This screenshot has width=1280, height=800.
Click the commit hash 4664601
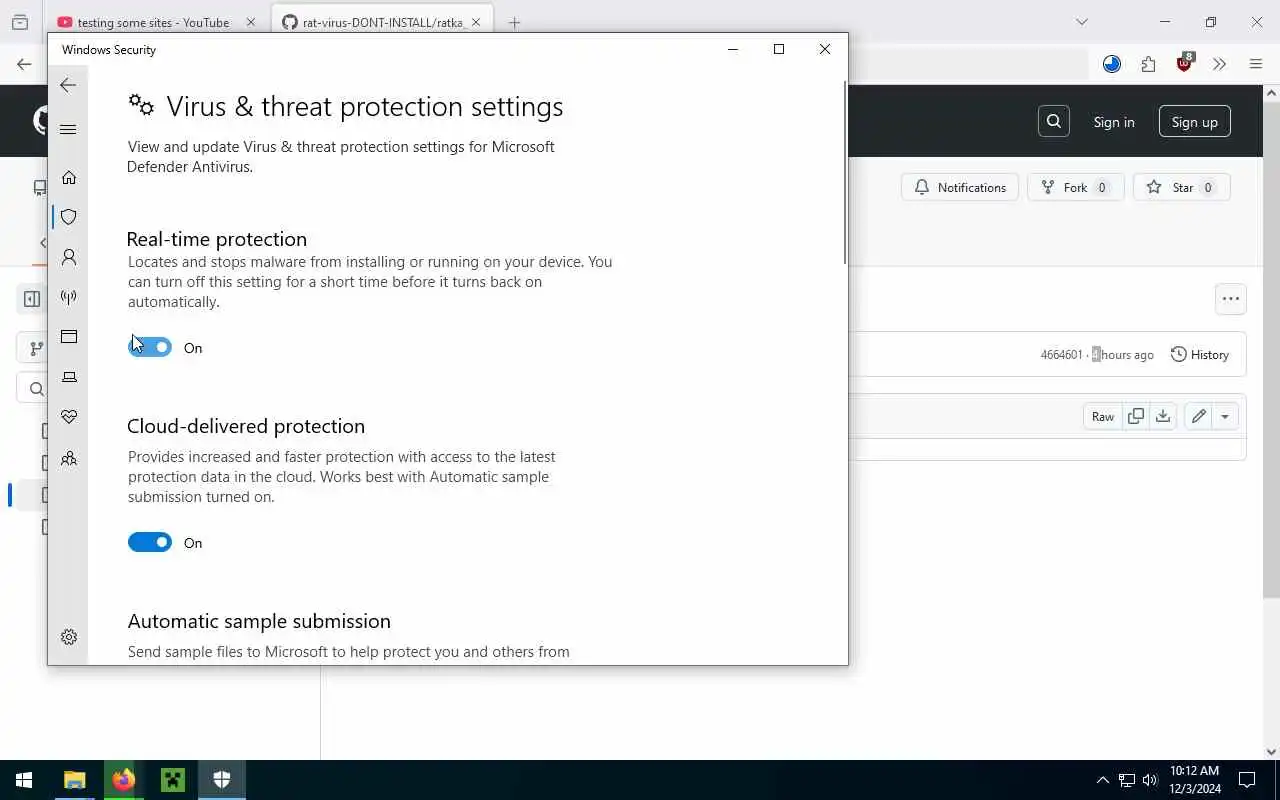click(1061, 354)
